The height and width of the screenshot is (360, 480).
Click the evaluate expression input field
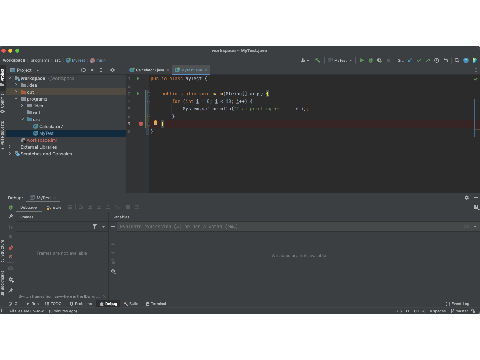290,227
